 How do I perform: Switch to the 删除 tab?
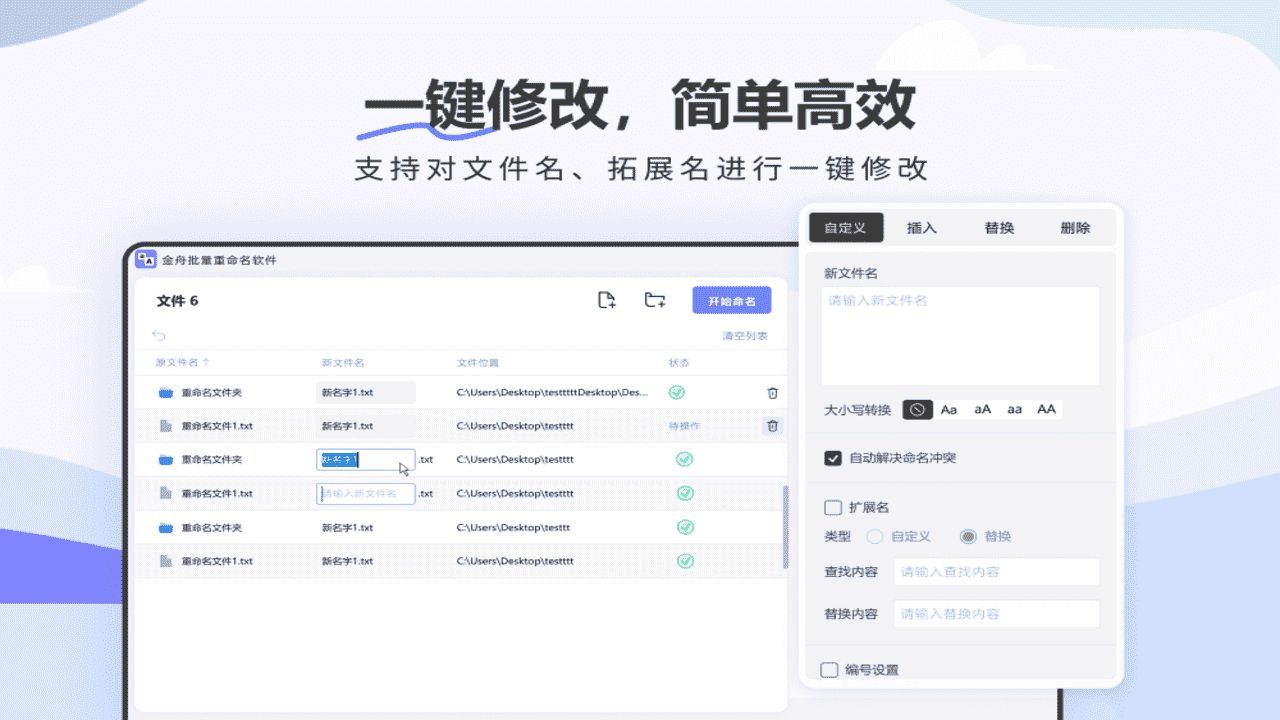point(1074,227)
